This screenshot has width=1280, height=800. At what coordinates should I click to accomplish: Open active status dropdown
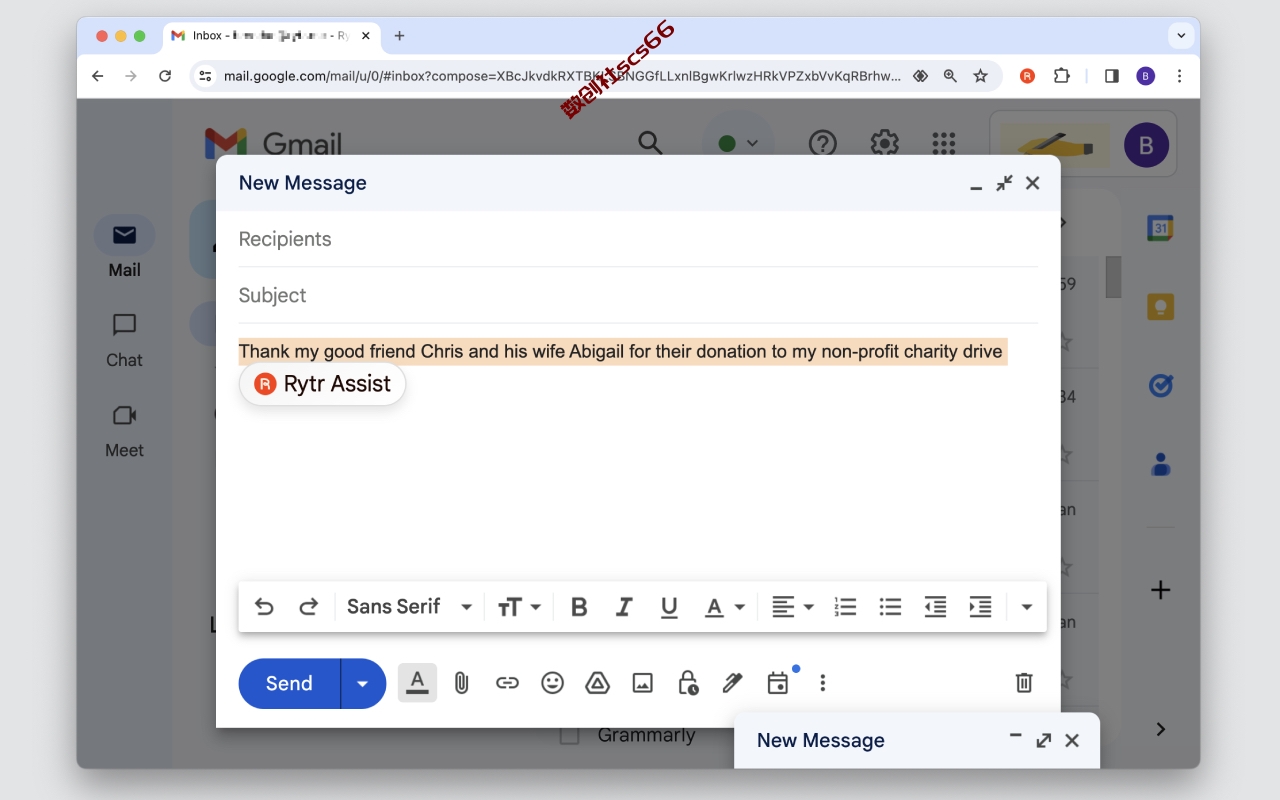click(x=739, y=143)
